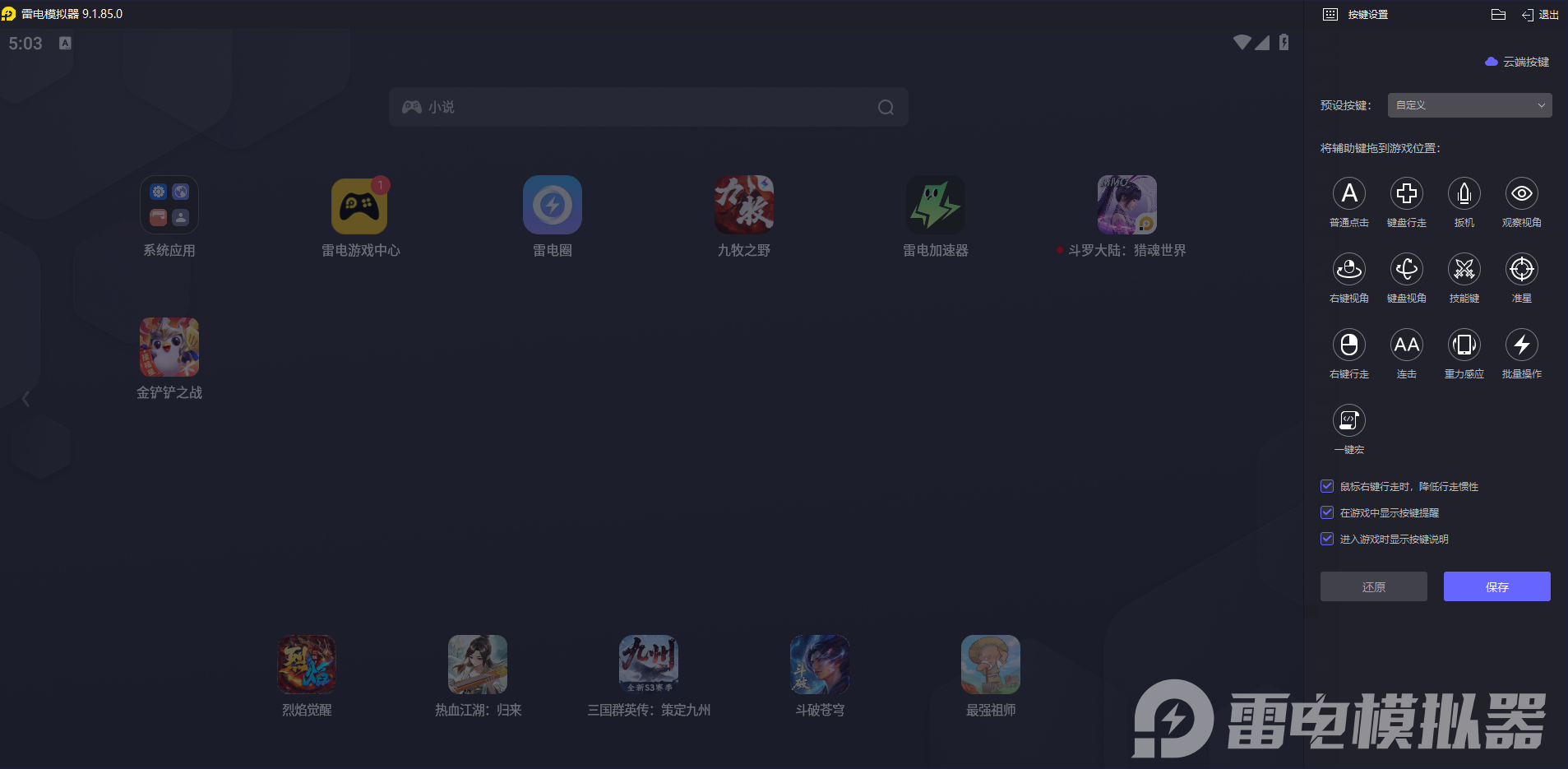Open 最强祖师 recommended game
Screen dimensions: 1568x769
(x=991, y=665)
